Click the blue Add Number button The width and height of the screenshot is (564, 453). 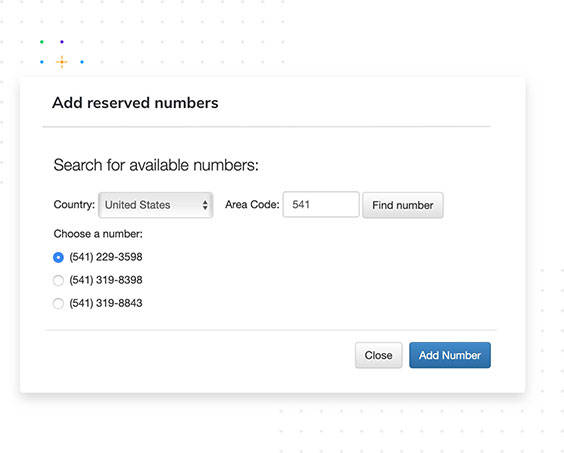450,355
